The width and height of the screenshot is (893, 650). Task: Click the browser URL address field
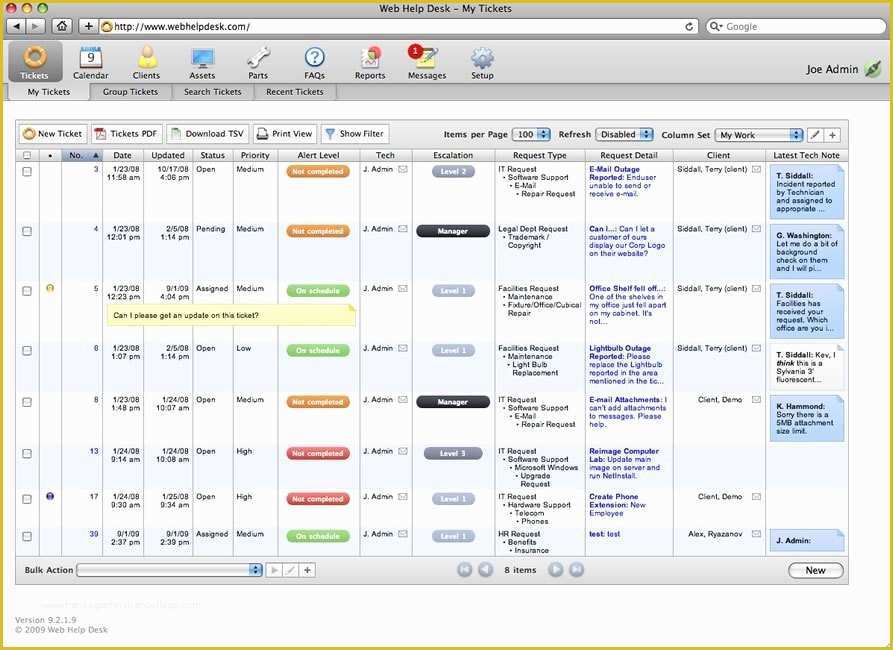click(x=399, y=26)
